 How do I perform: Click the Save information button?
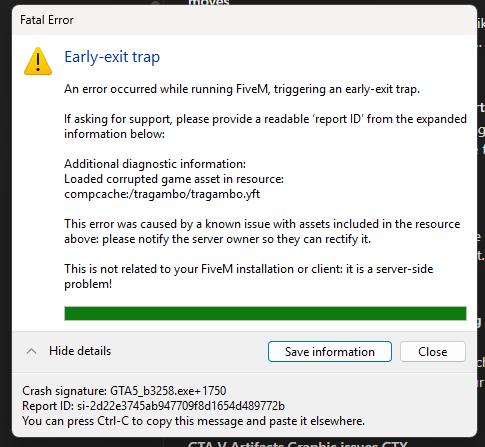click(x=330, y=352)
